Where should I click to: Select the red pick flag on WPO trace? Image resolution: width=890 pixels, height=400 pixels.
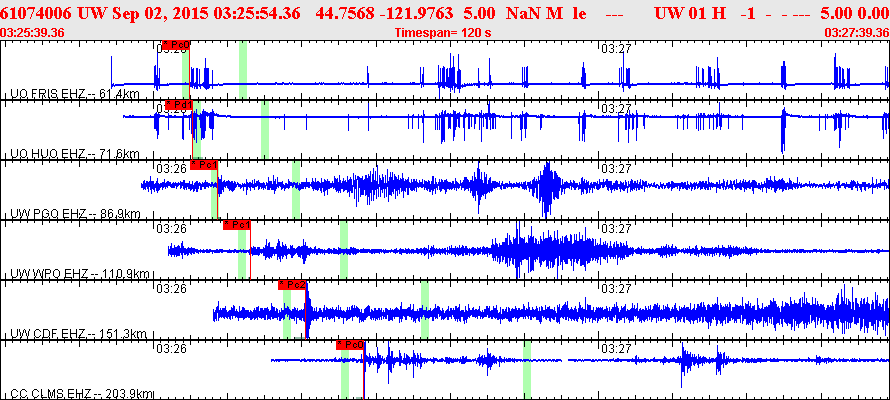pos(236,225)
